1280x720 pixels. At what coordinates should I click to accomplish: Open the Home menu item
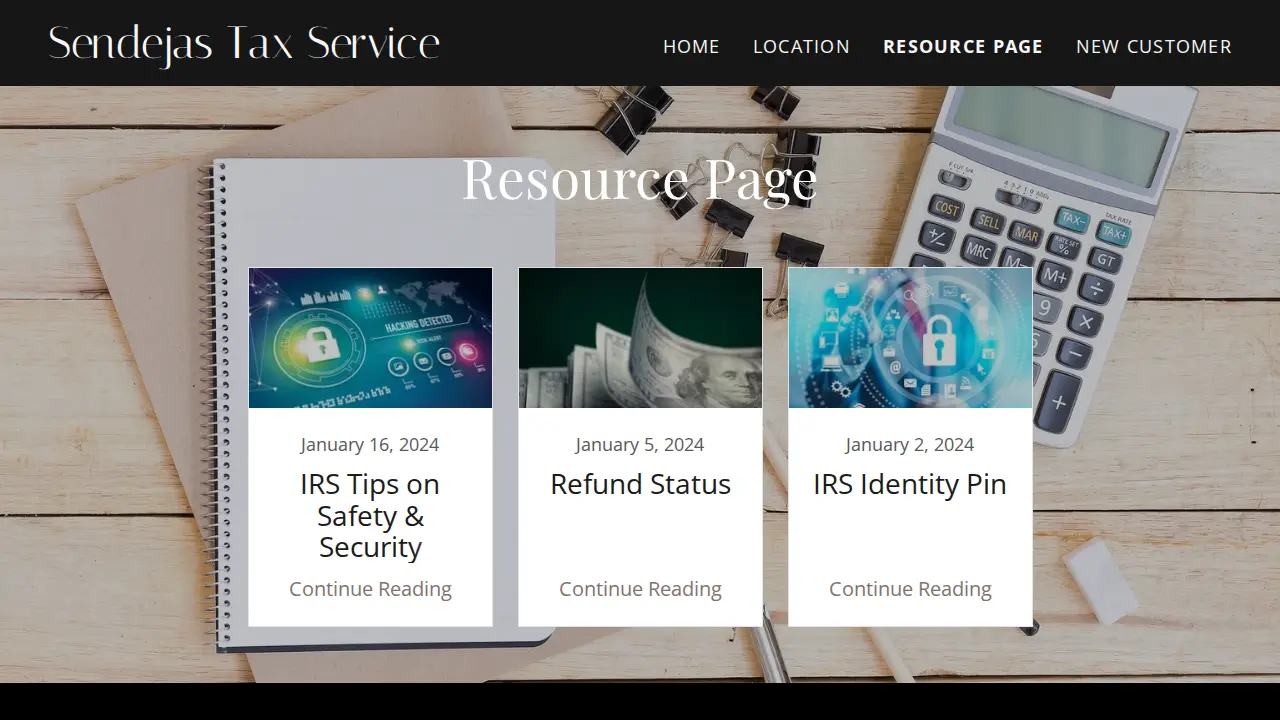coord(691,47)
